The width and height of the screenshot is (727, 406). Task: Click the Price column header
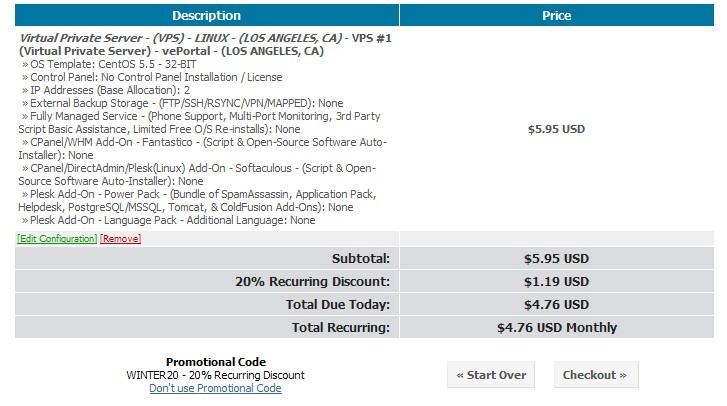[x=556, y=15]
